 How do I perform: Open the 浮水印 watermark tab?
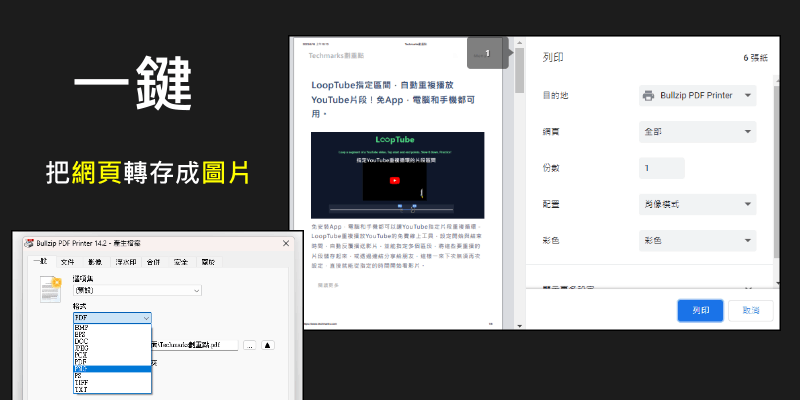125,262
